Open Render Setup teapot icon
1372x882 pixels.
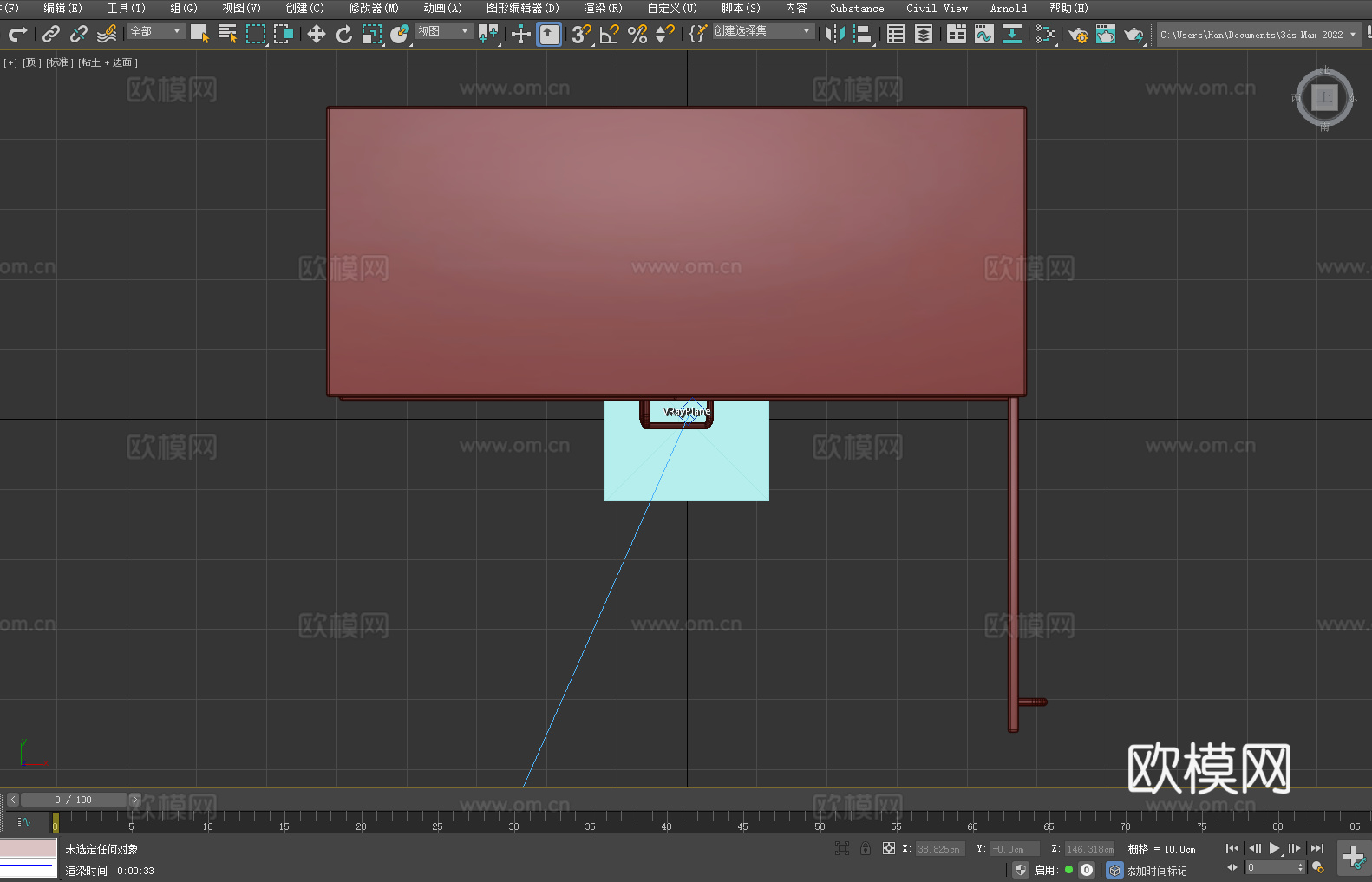click(x=1078, y=34)
